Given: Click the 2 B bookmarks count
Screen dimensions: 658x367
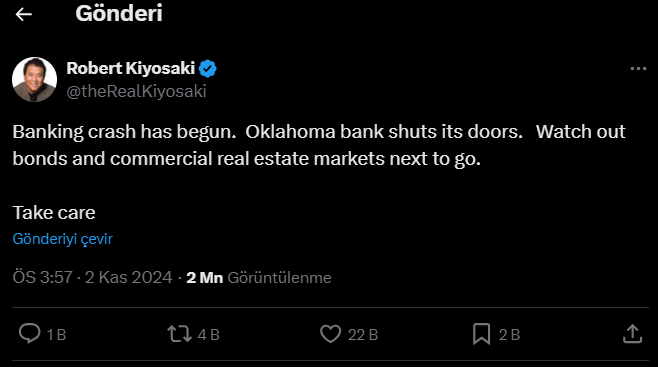Looking at the screenshot, I should point(509,335).
